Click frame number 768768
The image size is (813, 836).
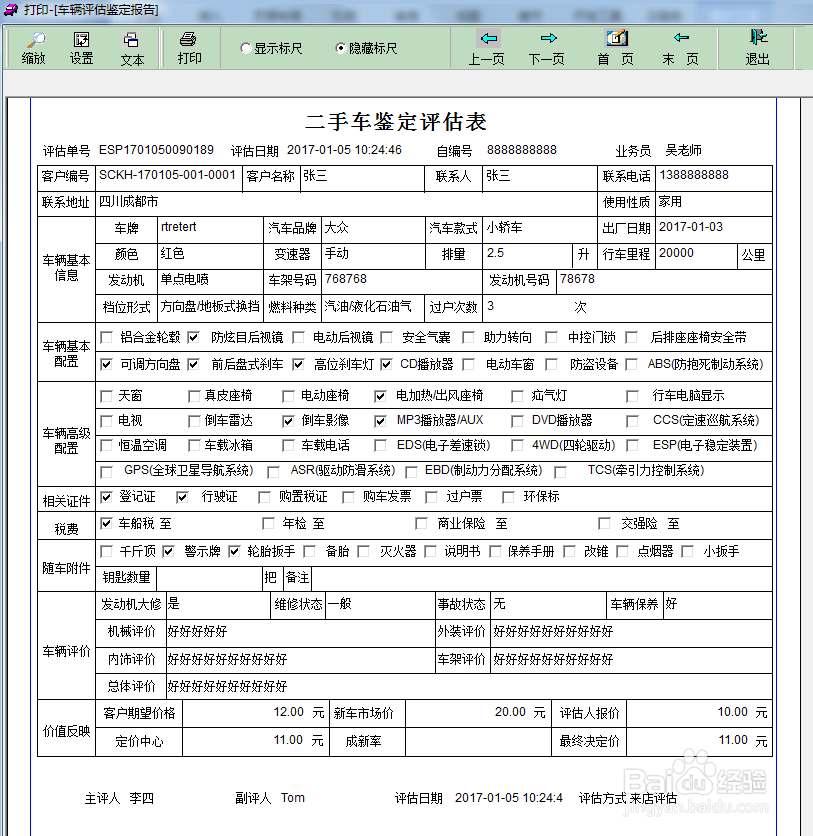pos(346,279)
